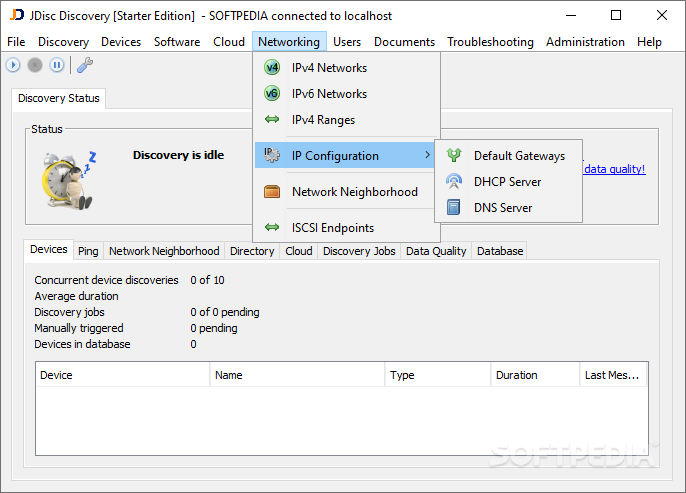The width and height of the screenshot is (686, 493).
Task: Open DNS Server from the submenu
Action: tap(508, 207)
